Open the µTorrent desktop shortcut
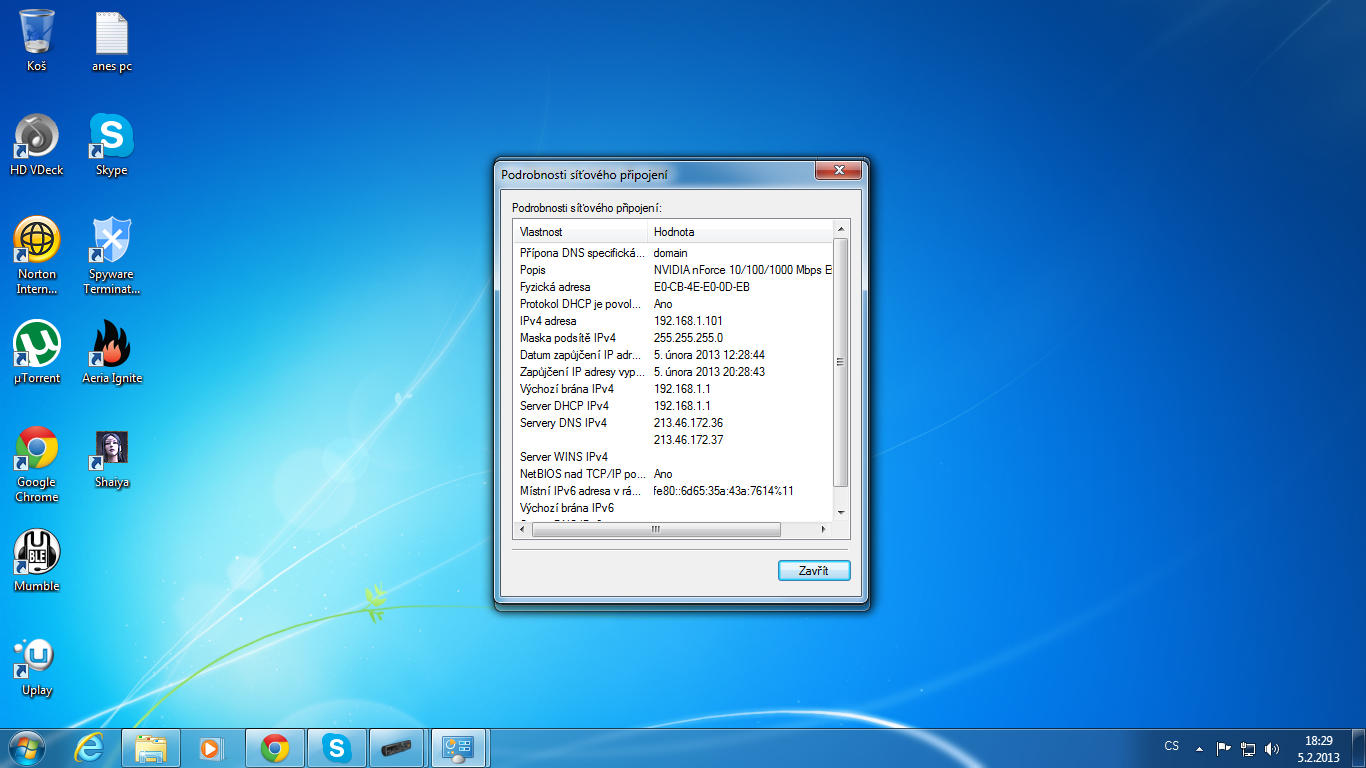This screenshot has height=768, width=1366. pos(37,346)
